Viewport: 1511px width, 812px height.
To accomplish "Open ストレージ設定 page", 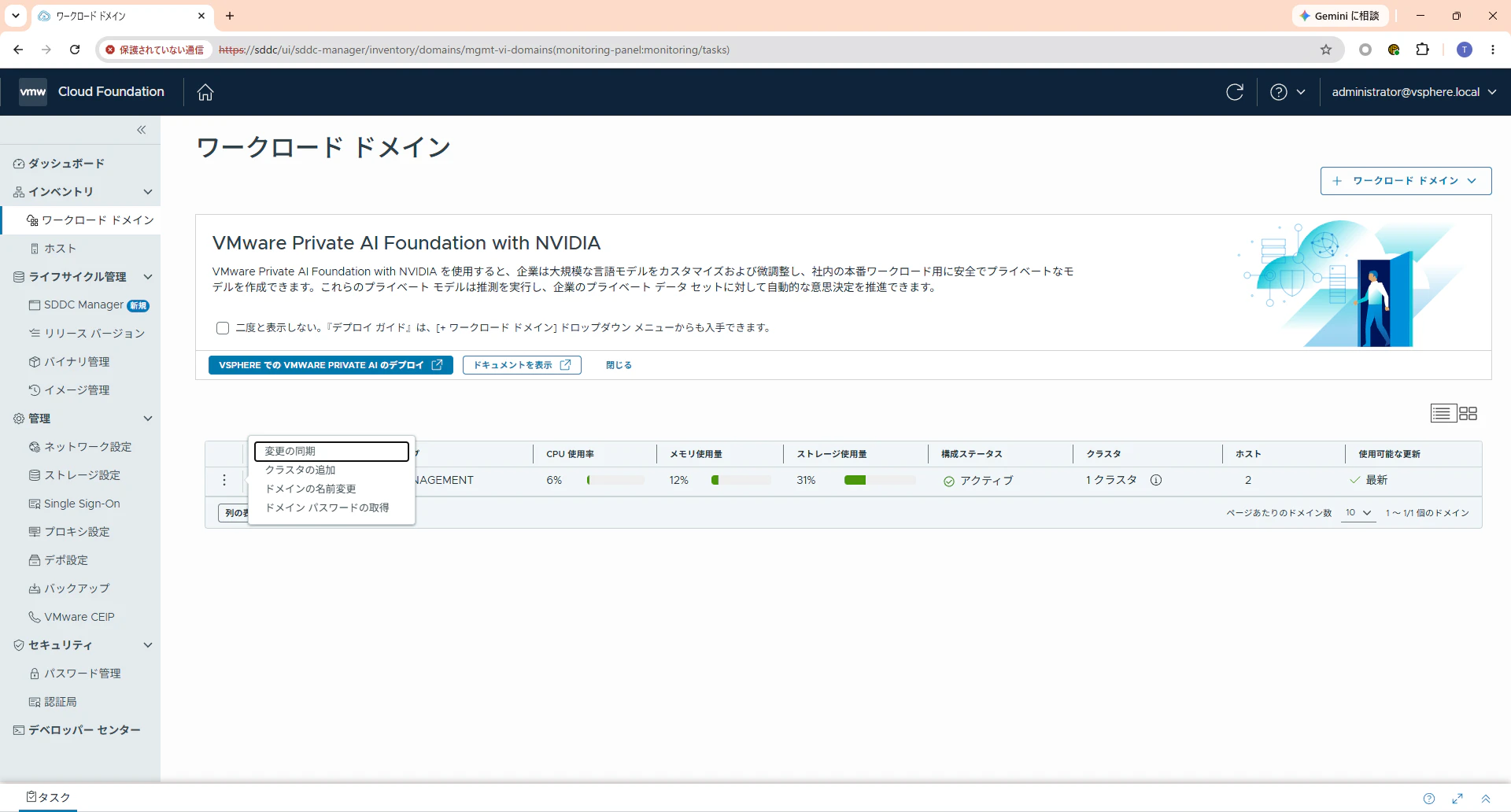I will coord(75,475).
